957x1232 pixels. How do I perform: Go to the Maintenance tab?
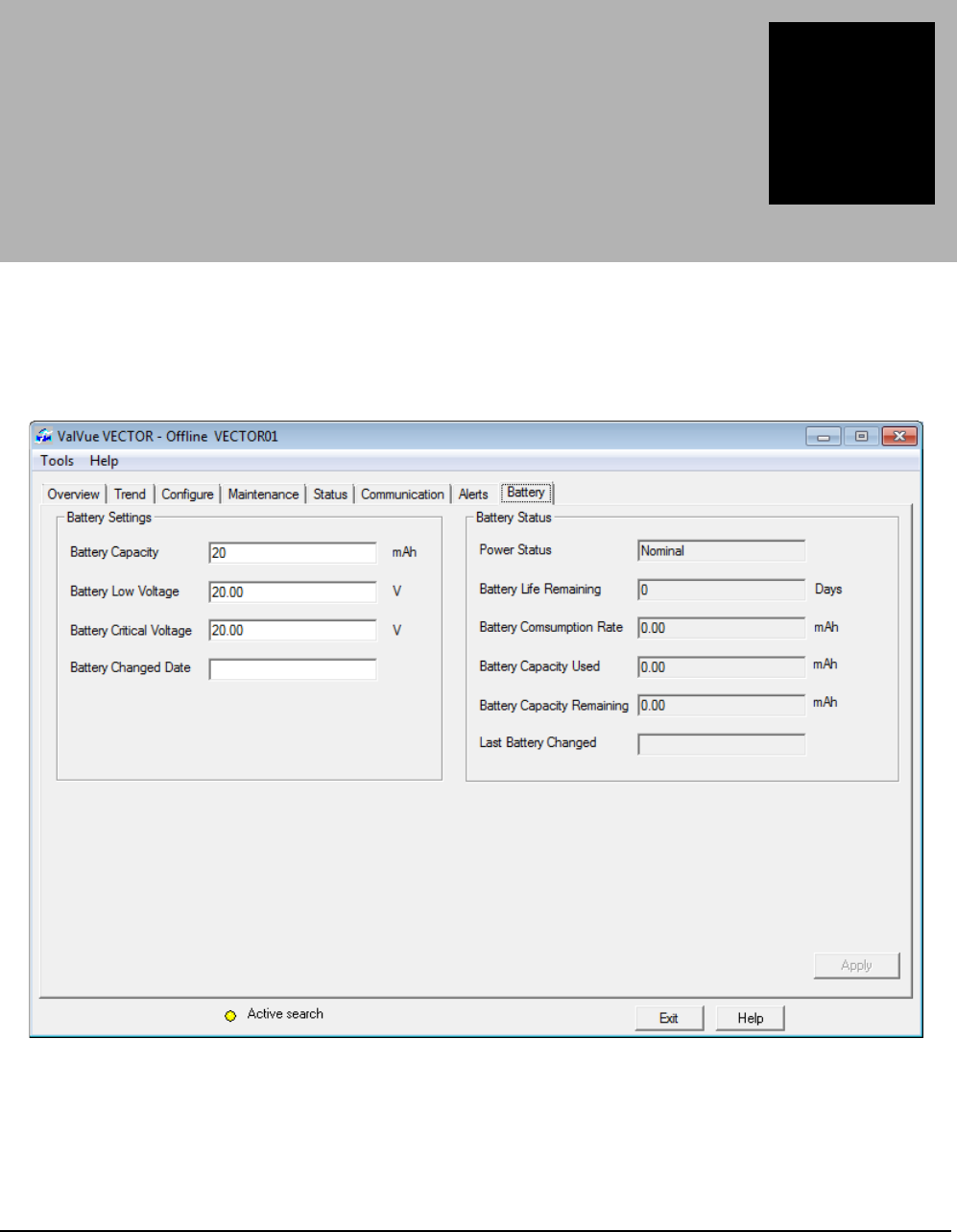263,495
